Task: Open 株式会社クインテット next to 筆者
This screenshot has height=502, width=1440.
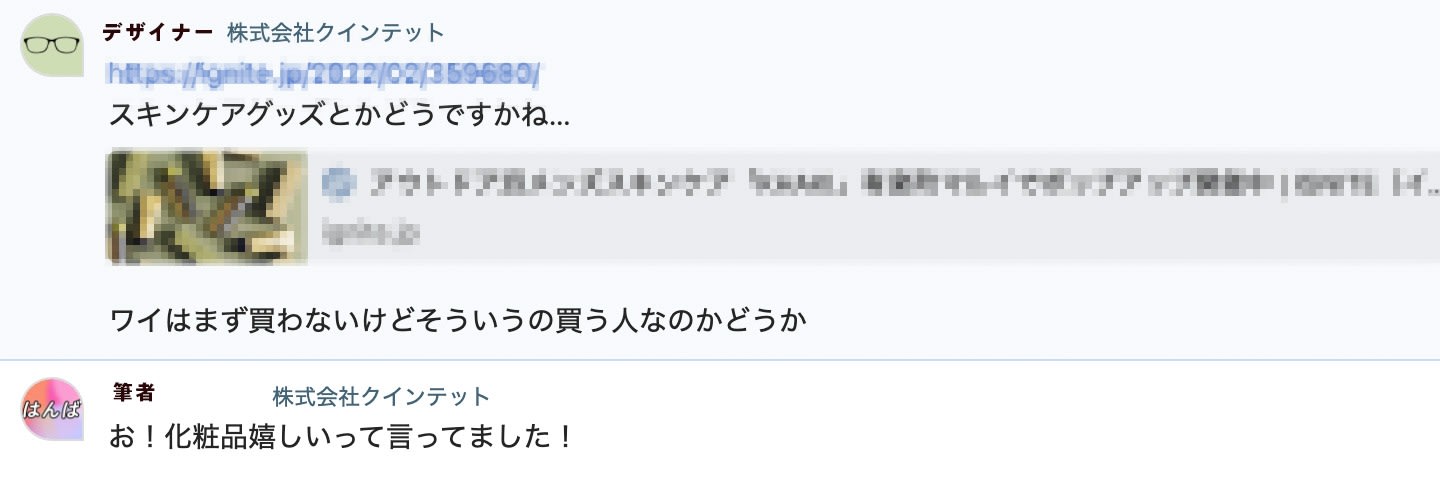Action: pyautogui.click(x=381, y=397)
